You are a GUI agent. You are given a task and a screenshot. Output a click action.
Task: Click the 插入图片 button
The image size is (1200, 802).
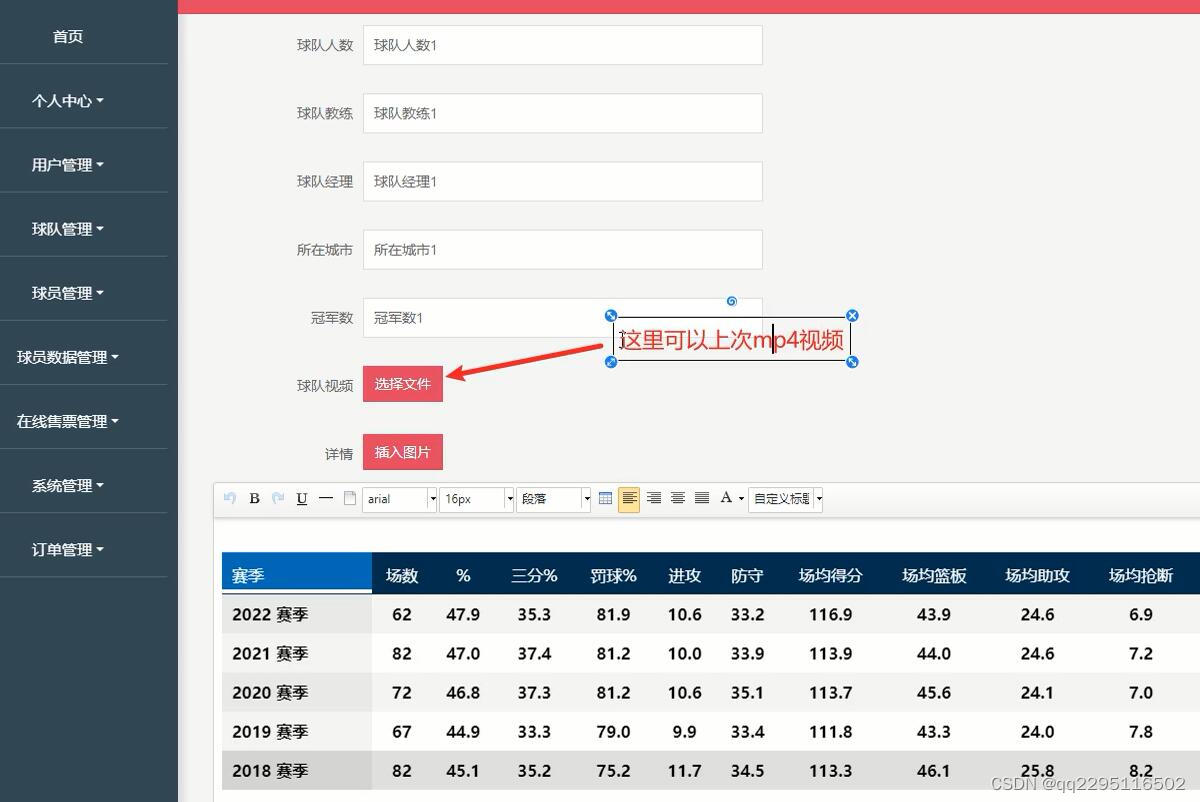(x=402, y=451)
